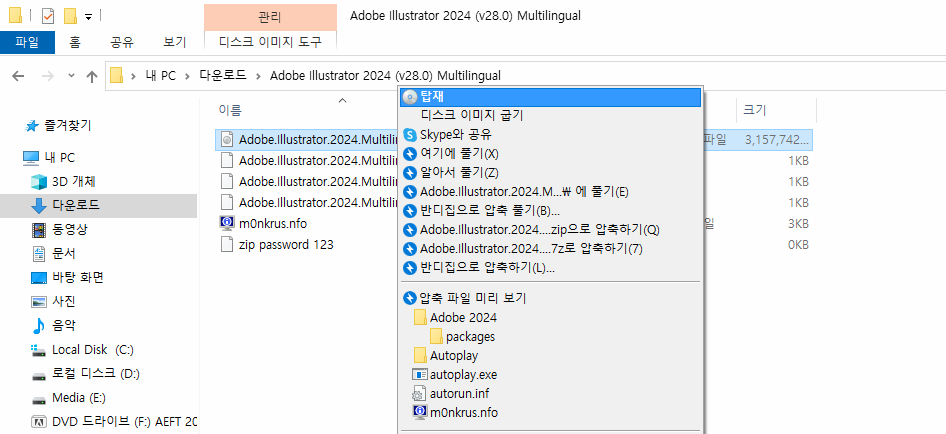Click the Adobe 2024 folder icon in the preview

tap(421, 318)
